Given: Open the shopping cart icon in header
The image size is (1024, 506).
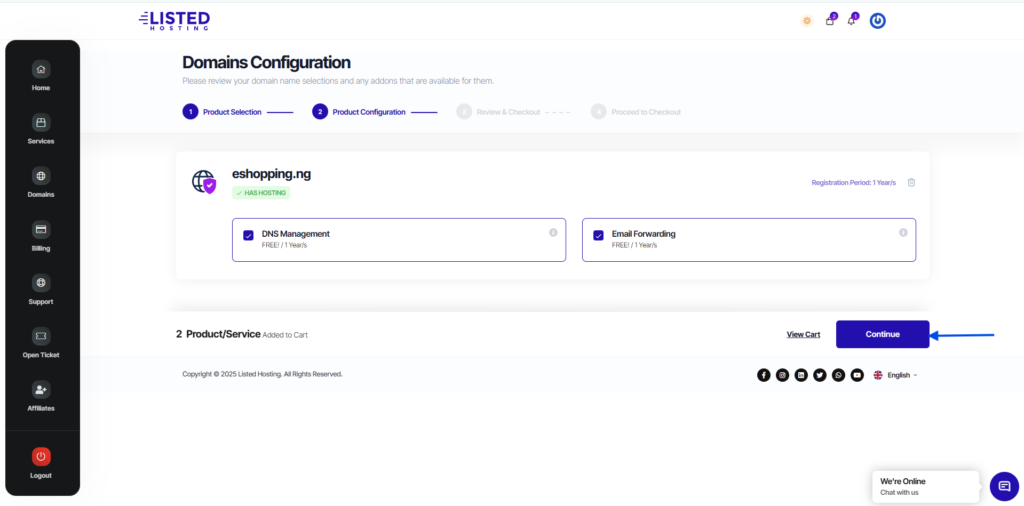Looking at the screenshot, I should [829, 20].
